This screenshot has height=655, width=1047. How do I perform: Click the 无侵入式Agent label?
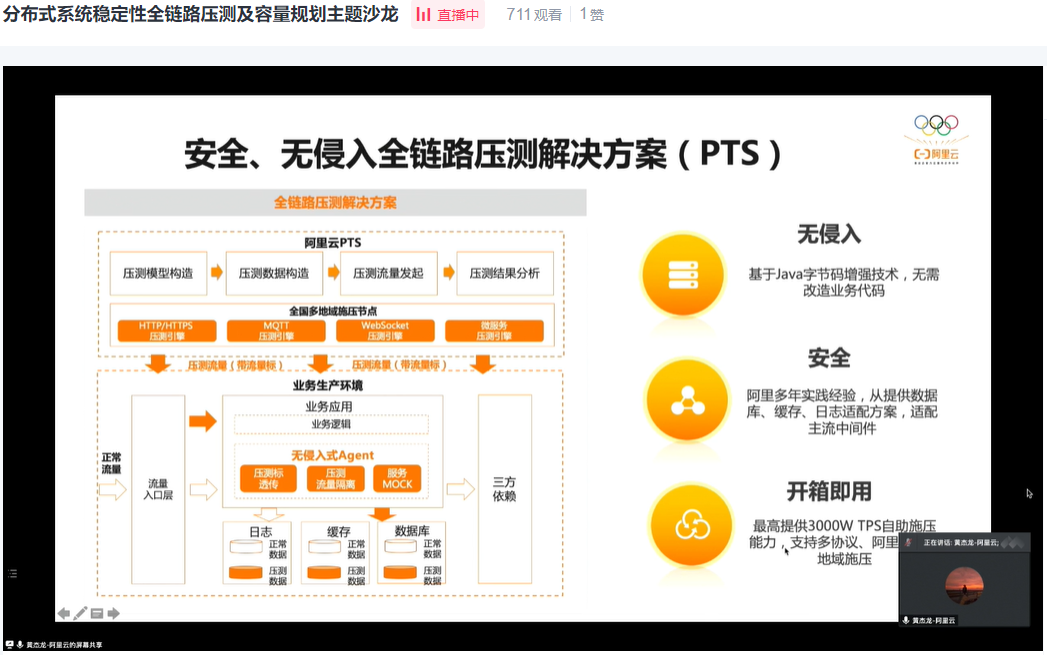[332, 455]
